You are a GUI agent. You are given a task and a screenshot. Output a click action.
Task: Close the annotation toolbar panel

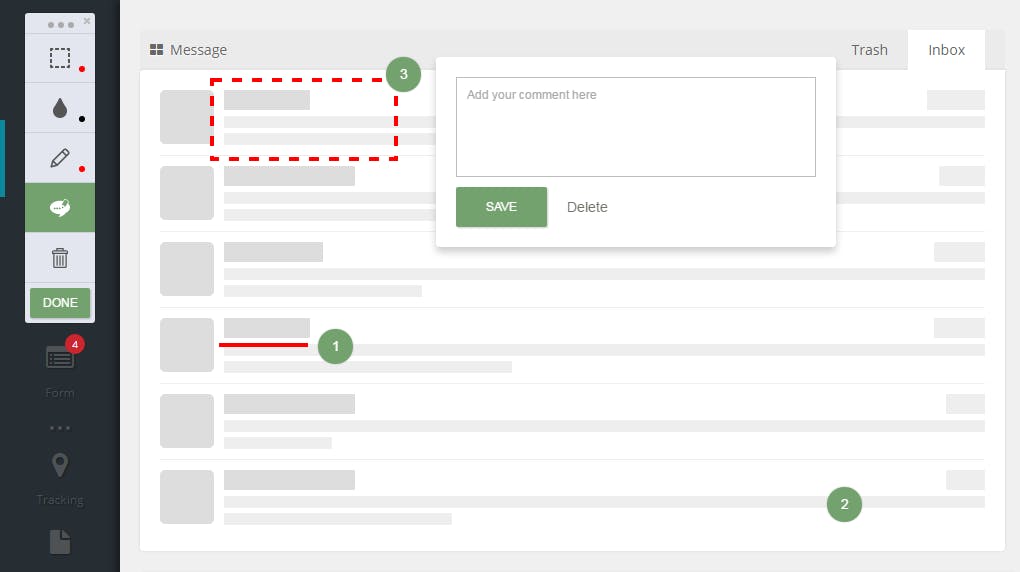(87, 21)
